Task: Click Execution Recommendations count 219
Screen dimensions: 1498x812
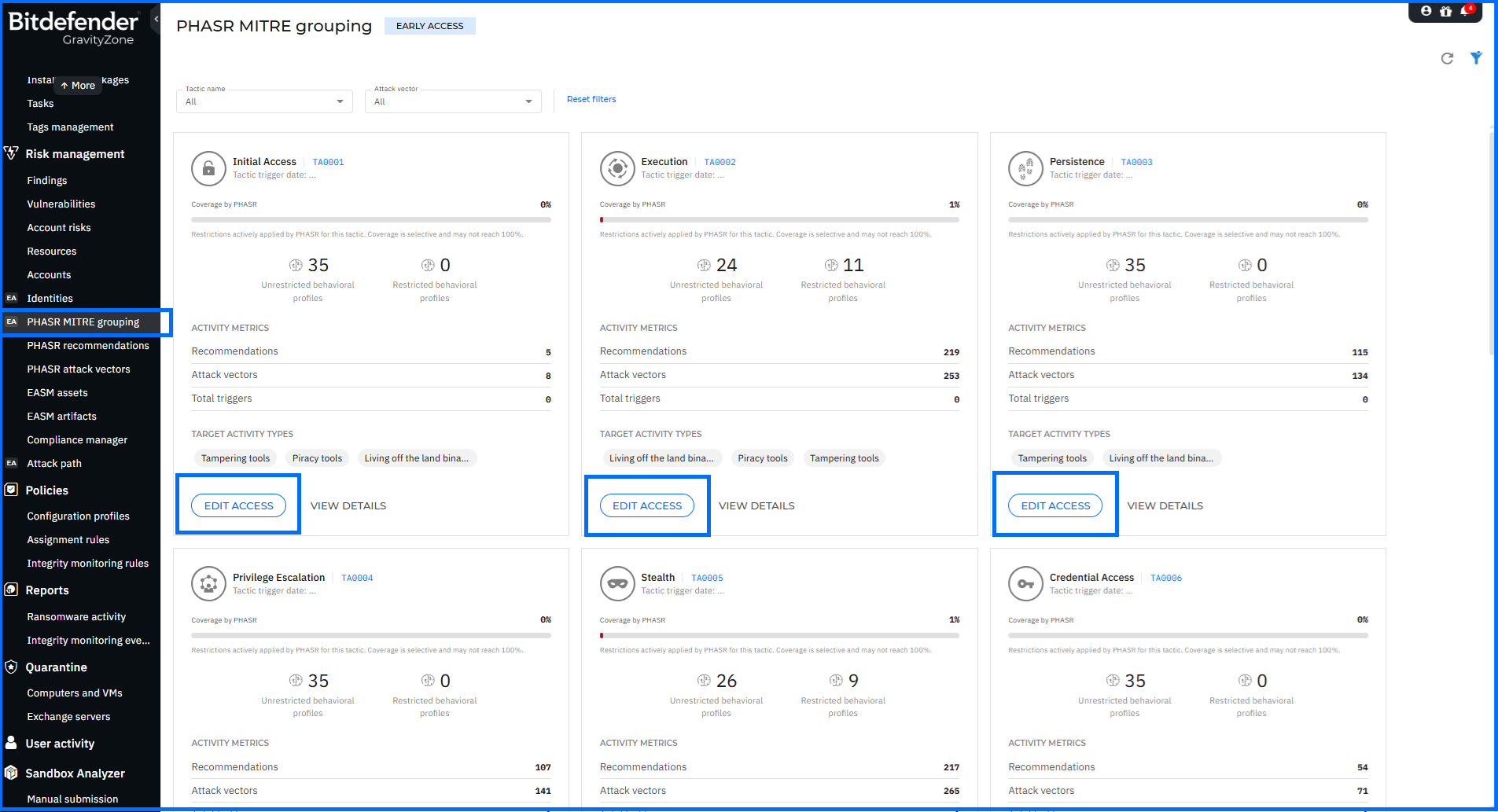Action: click(x=951, y=352)
